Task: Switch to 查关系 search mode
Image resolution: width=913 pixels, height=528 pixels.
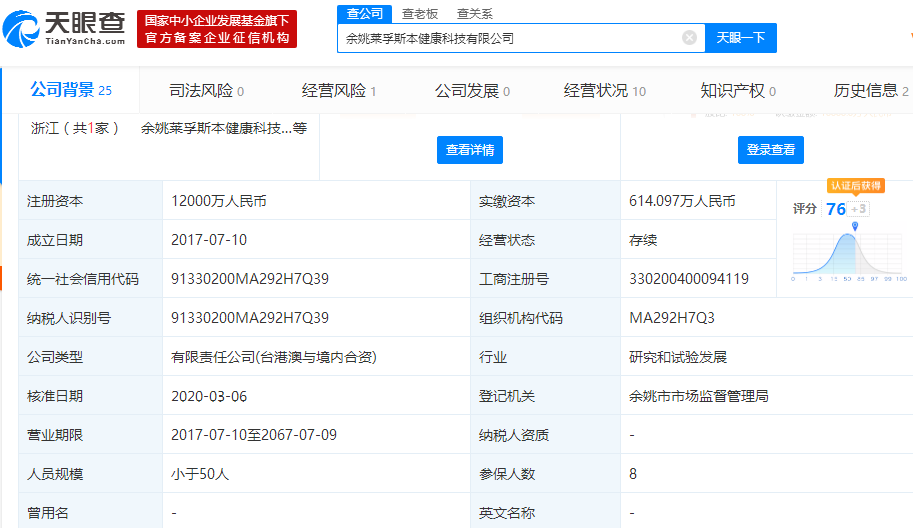Action: coord(474,14)
